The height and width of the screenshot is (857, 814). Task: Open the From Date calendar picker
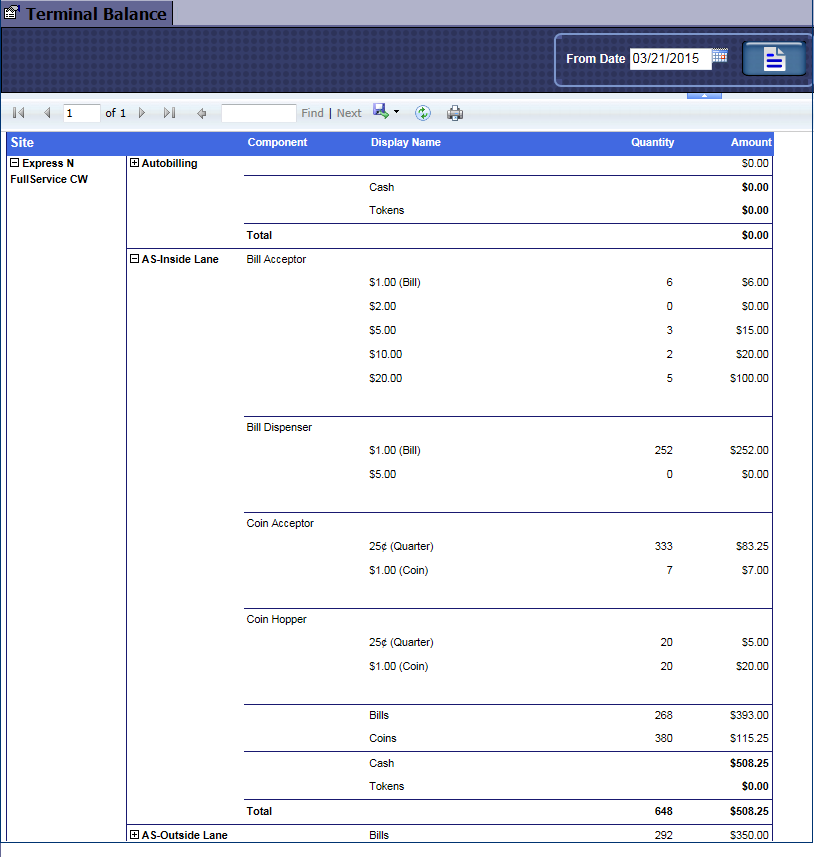[719, 57]
